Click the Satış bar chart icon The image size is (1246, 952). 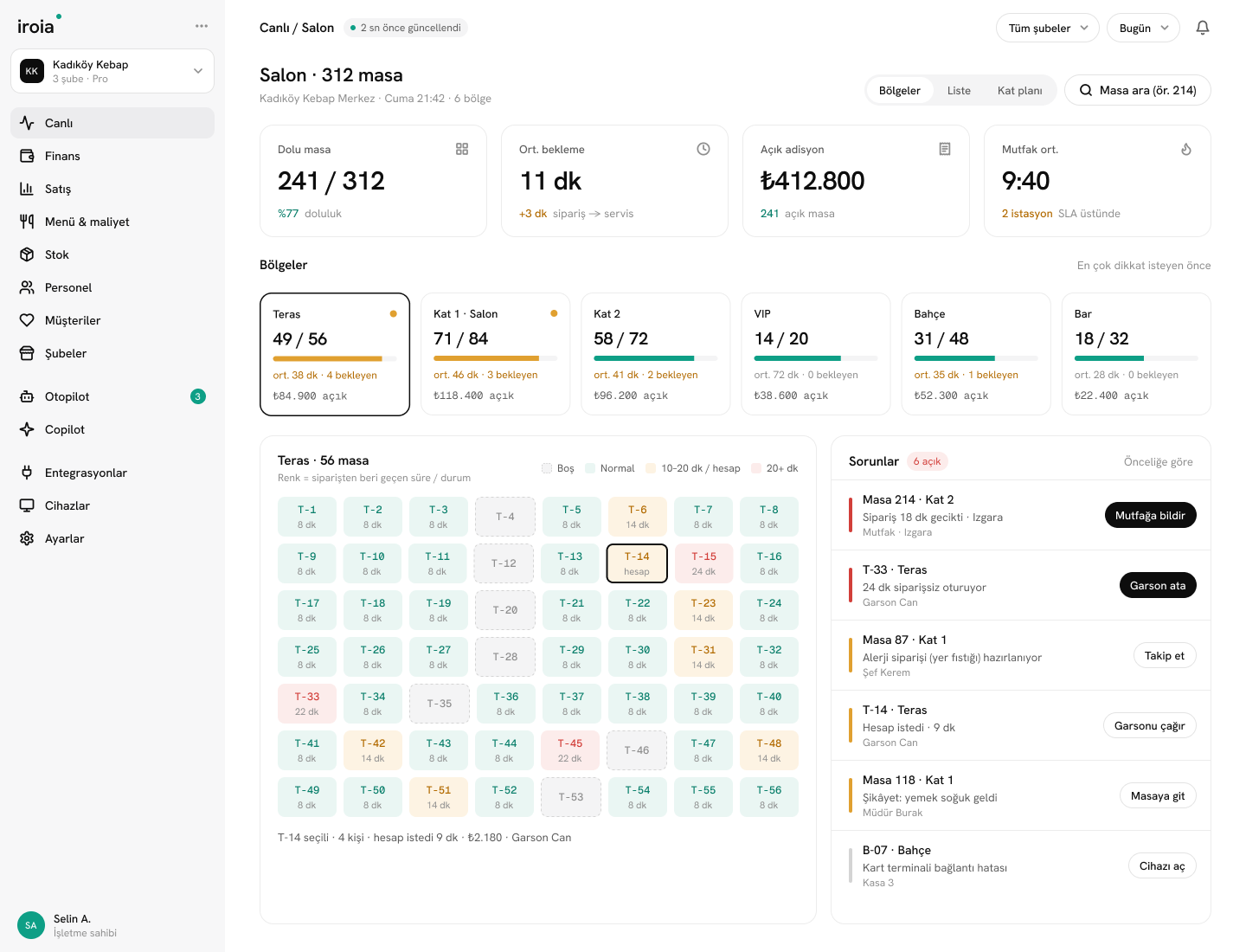[x=27, y=189]
